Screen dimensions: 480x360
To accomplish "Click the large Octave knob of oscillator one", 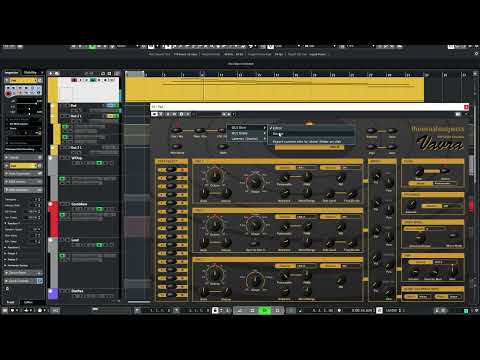I will [214, 175].
